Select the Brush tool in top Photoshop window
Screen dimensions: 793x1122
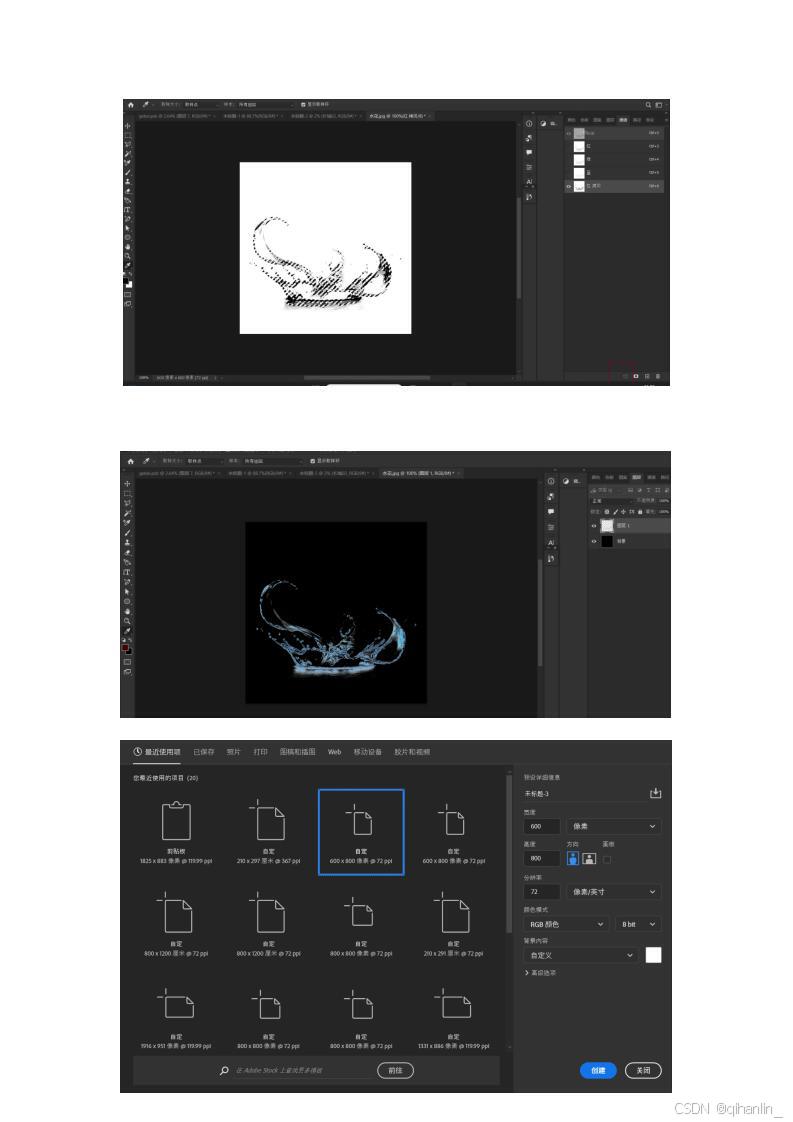tap(127, 172)
